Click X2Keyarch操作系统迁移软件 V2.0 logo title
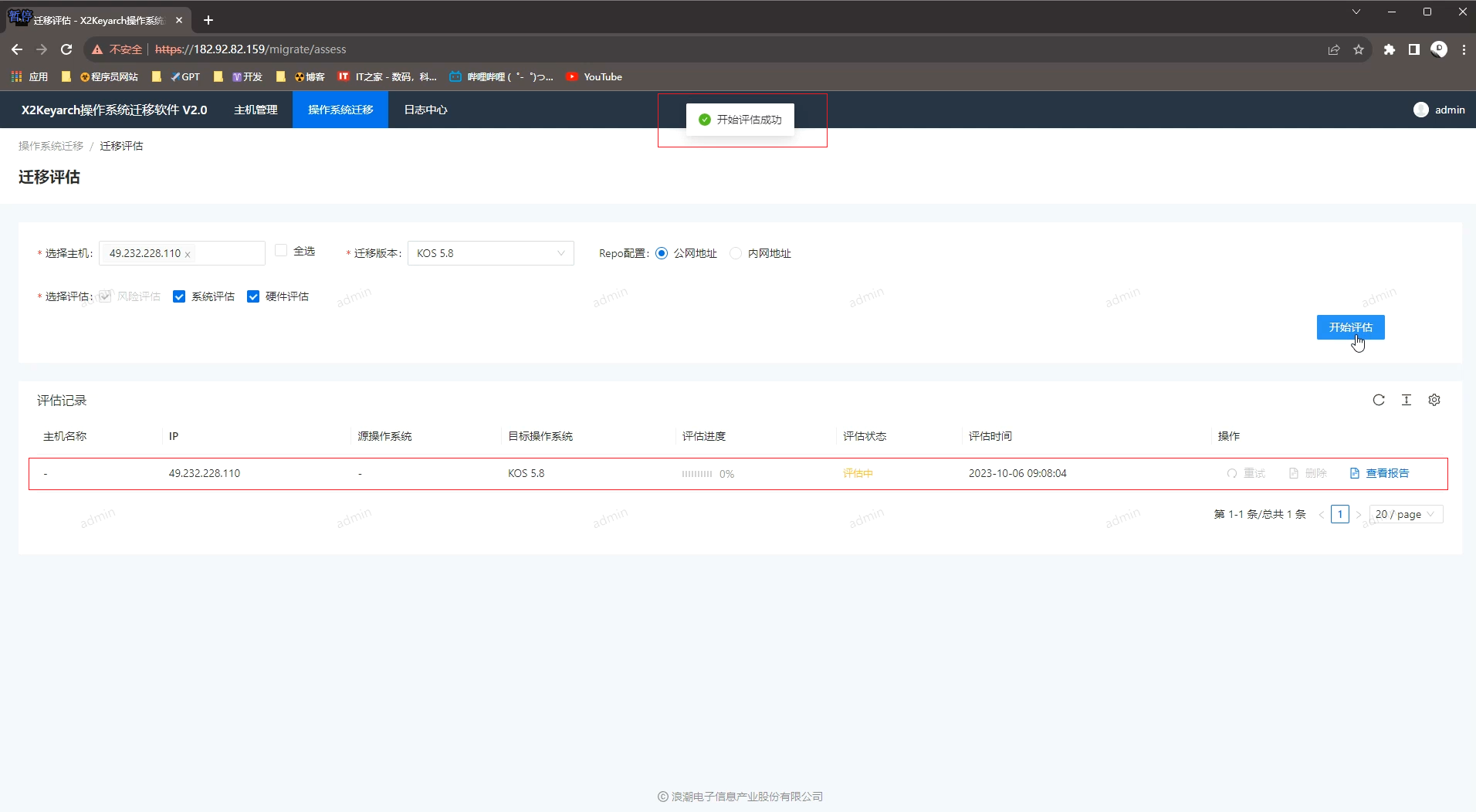The height and width of the screenshot is (812, 1476). pyautogui.click(x=114, y=110)
